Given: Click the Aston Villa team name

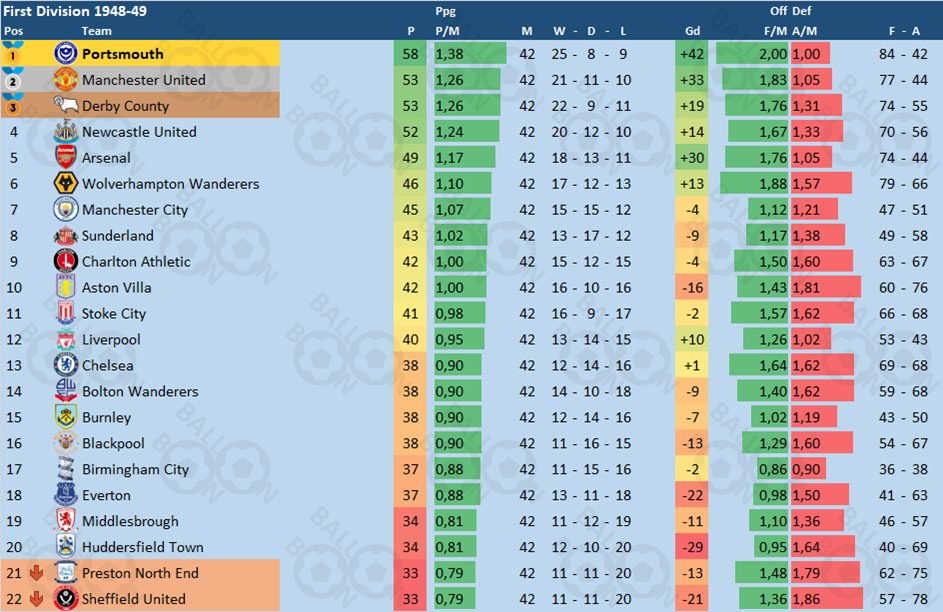Looking at the screenshot, I should click(x=116, y=287).
